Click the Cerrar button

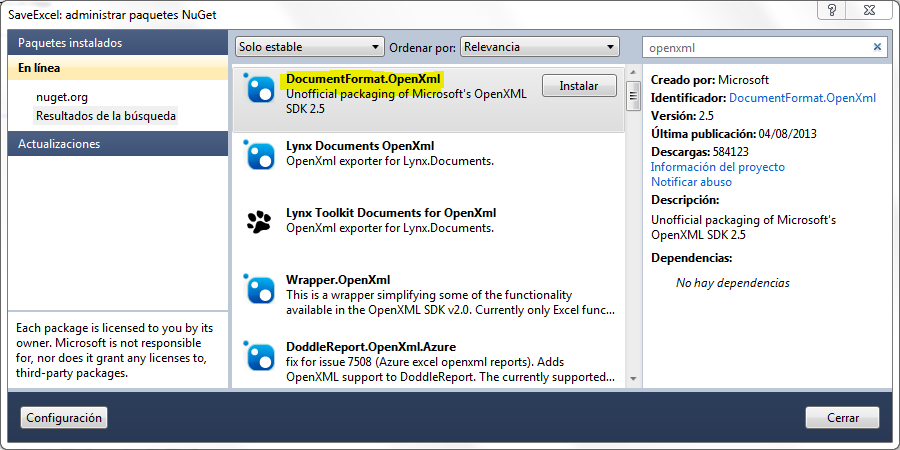pyautogui.click(x=843, y=418)
